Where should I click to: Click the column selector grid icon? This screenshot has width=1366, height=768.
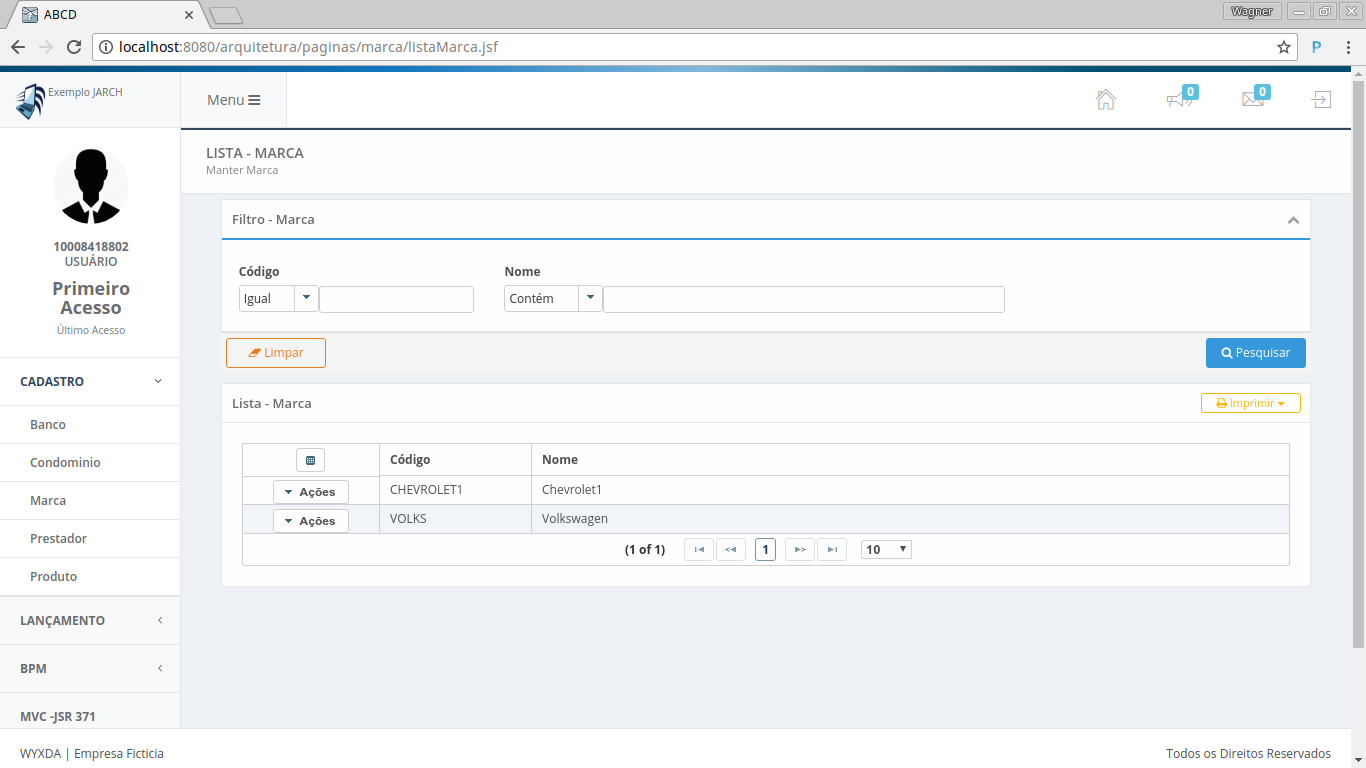(310, 460)
